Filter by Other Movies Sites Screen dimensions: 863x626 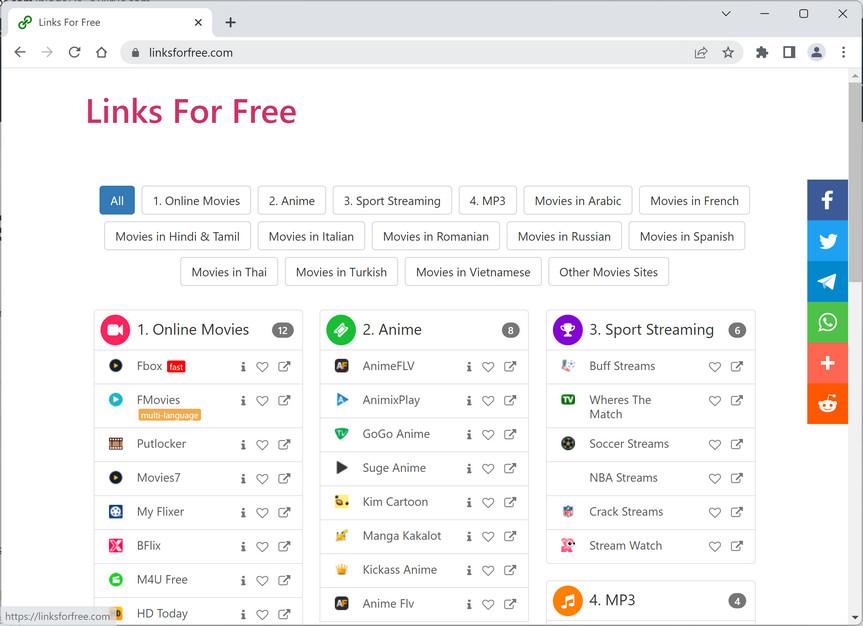[609, 271]
